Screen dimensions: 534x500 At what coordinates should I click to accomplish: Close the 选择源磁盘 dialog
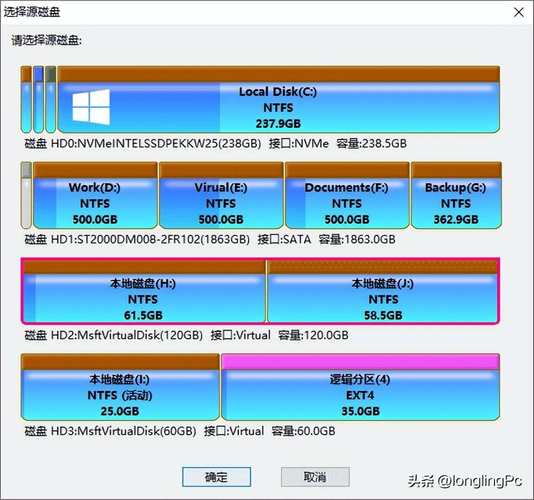click(x=519, y=12)
